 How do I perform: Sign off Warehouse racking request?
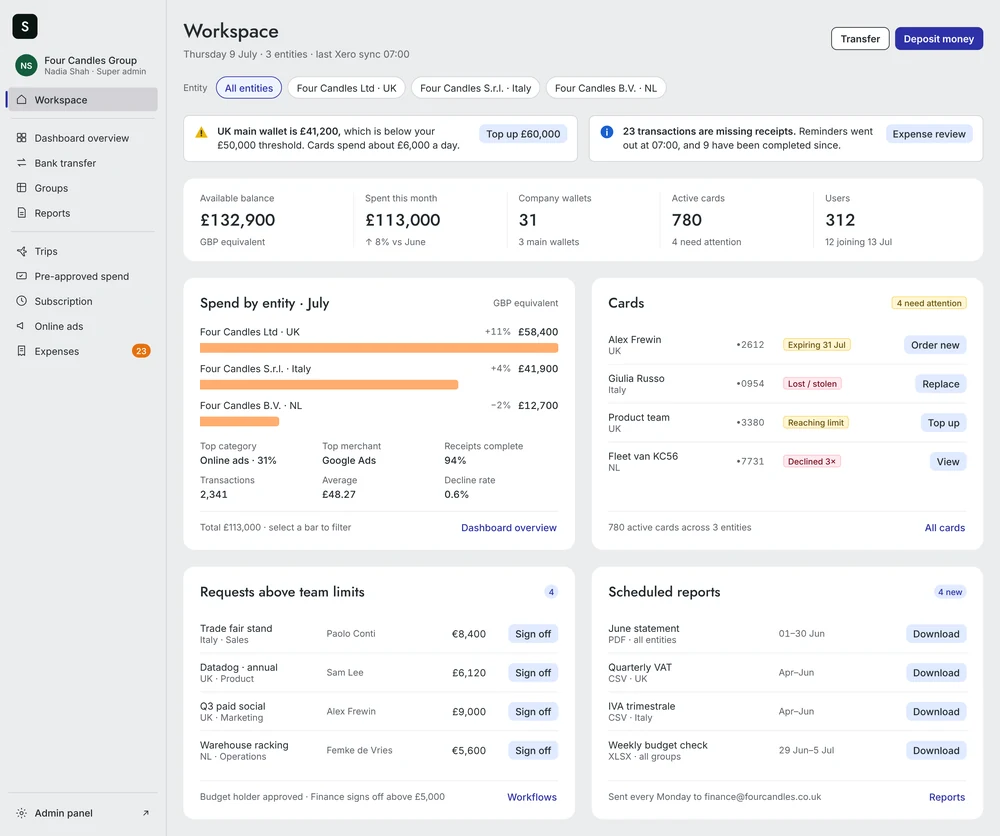533,751
